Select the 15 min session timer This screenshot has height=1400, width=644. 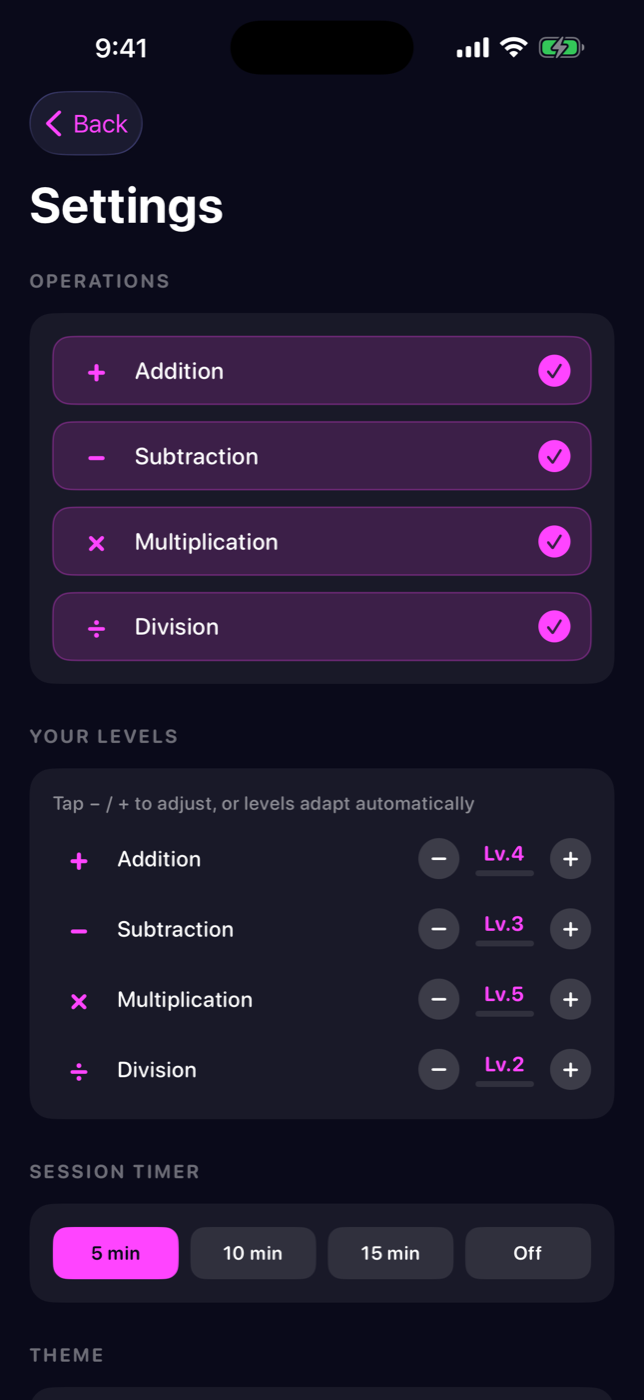click(x=390, y=1253)
